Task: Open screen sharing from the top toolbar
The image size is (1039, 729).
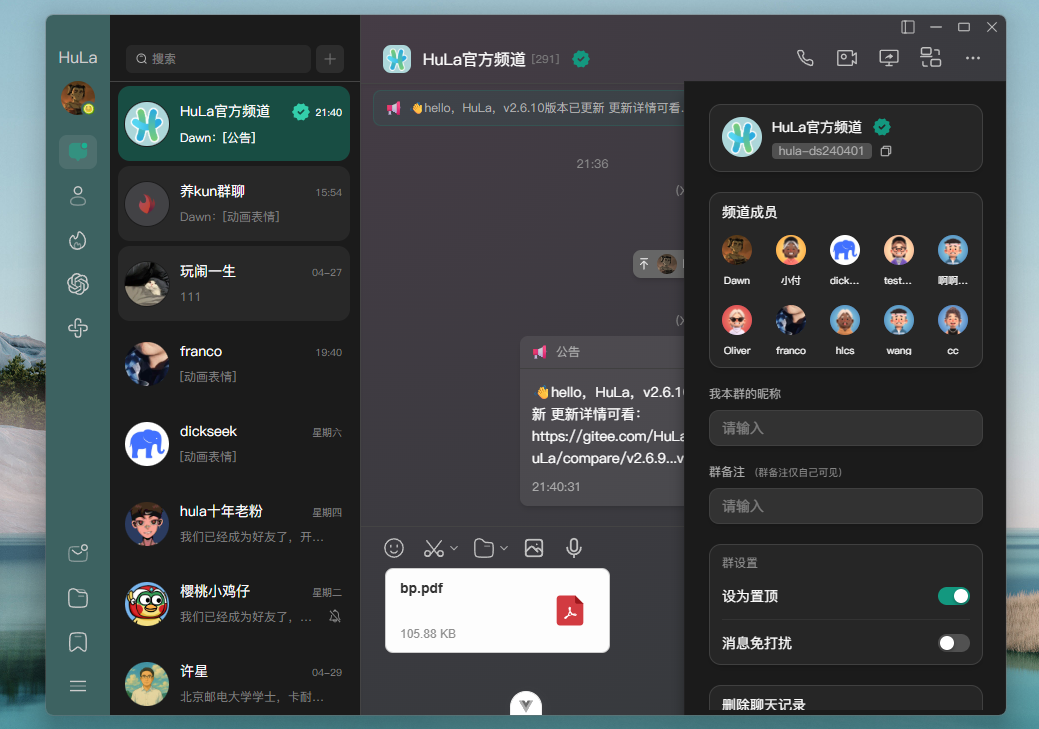Action: [889, 58]
